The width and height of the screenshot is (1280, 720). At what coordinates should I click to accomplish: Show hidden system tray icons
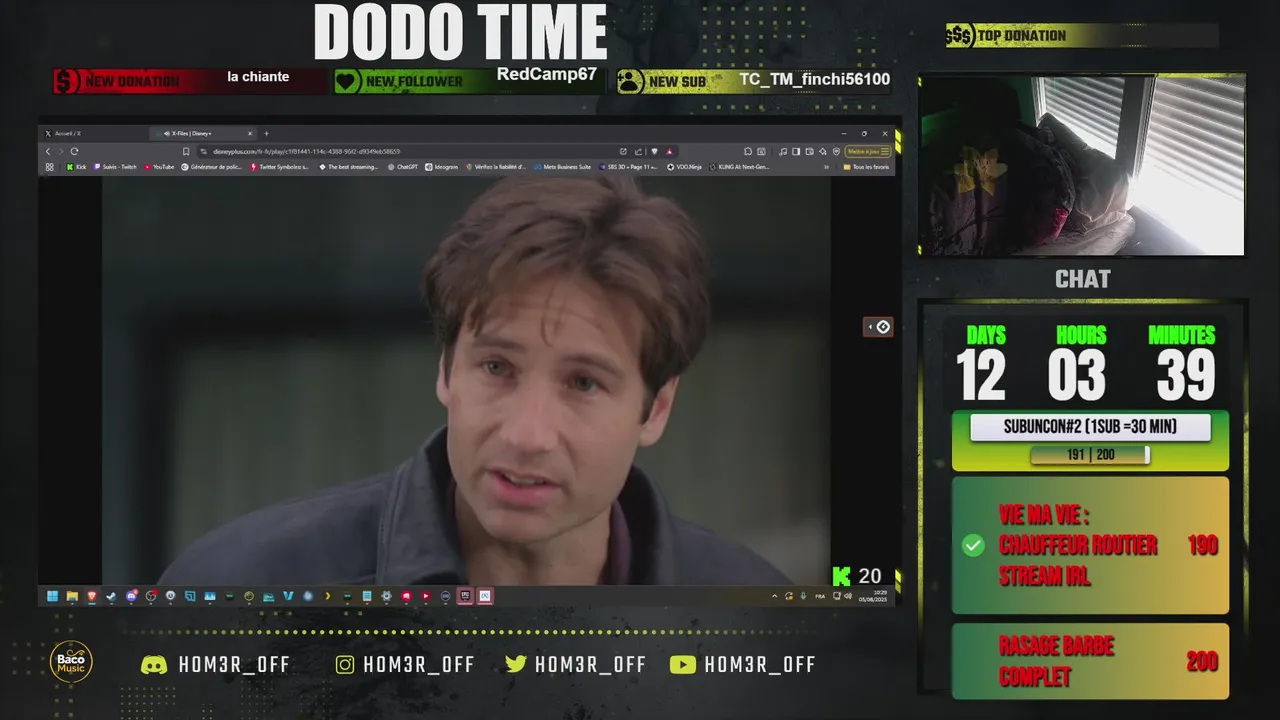click(774, 596)
